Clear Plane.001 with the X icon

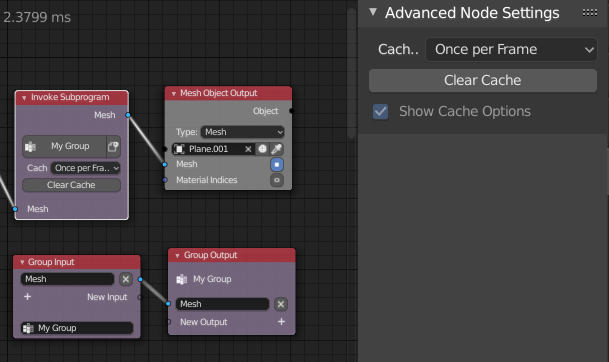point(248,149)
